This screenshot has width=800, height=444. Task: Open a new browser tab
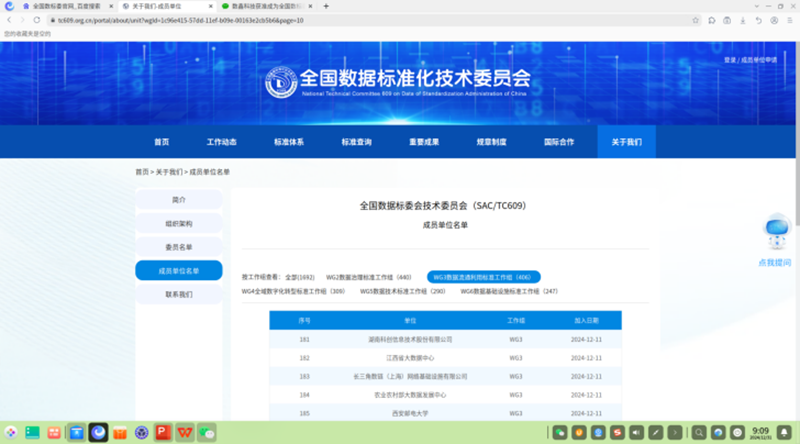coord(326,6)
